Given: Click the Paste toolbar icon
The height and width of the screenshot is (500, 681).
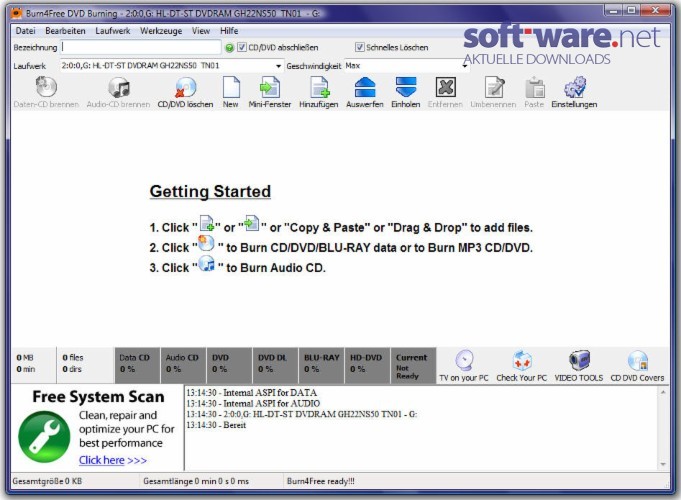Looking at the screenshot, I should (x=535, y=87).
